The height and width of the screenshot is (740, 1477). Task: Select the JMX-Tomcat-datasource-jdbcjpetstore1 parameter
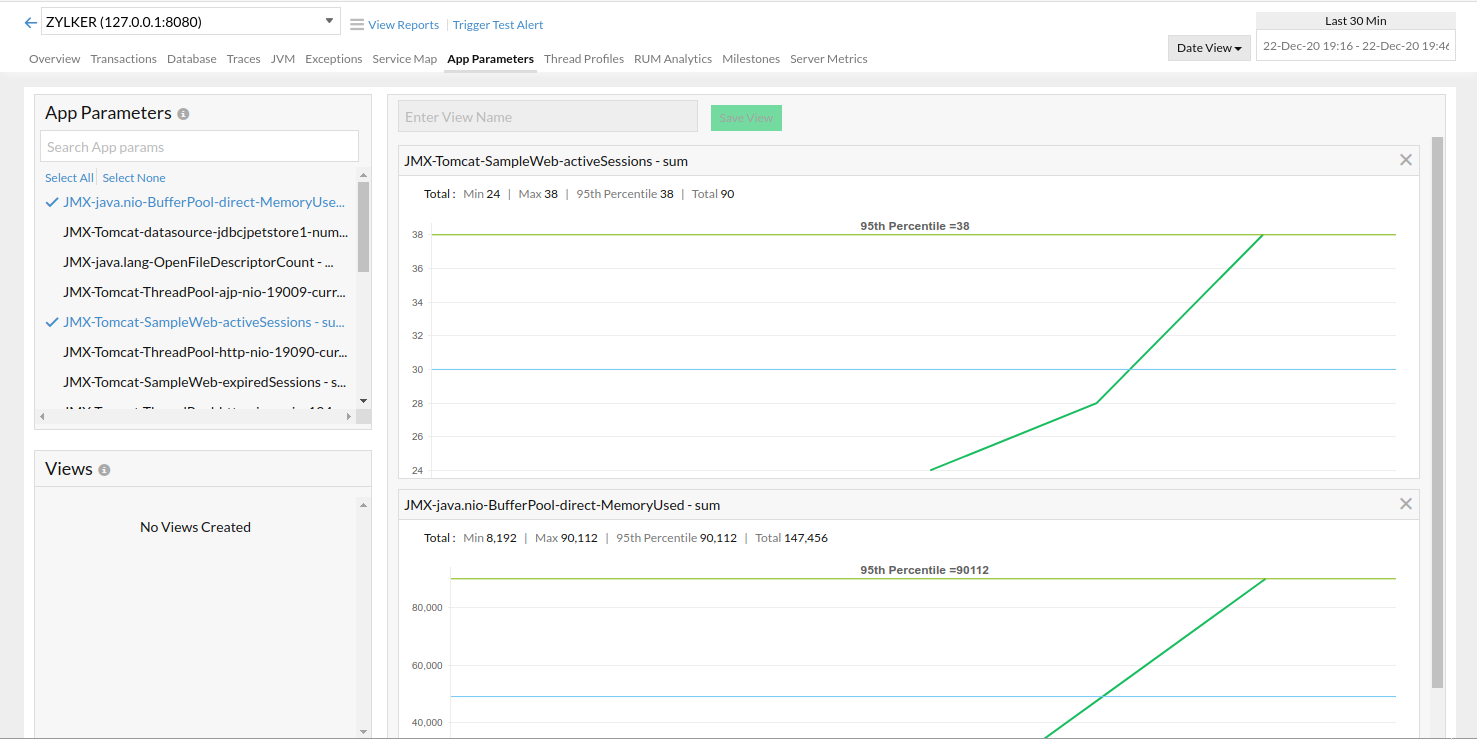pyautogui.click(x=205, y=231)
